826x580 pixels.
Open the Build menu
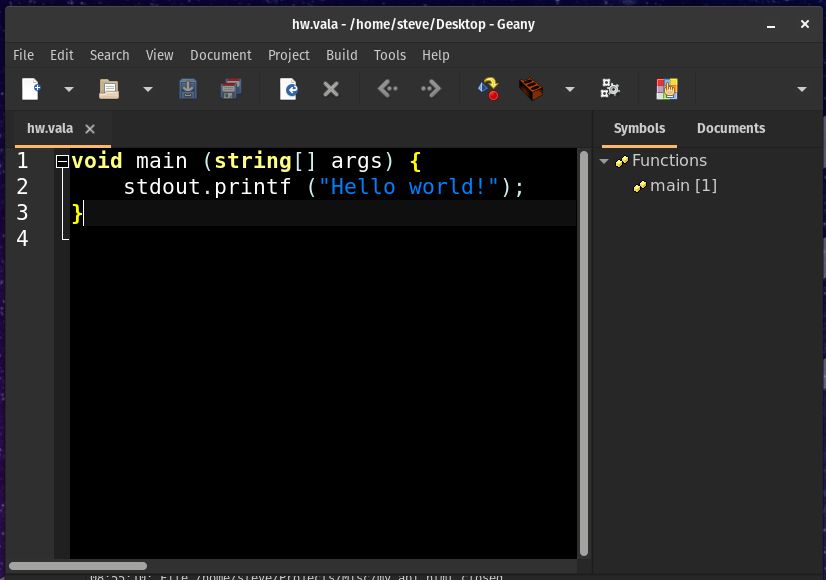click(341, 55)
